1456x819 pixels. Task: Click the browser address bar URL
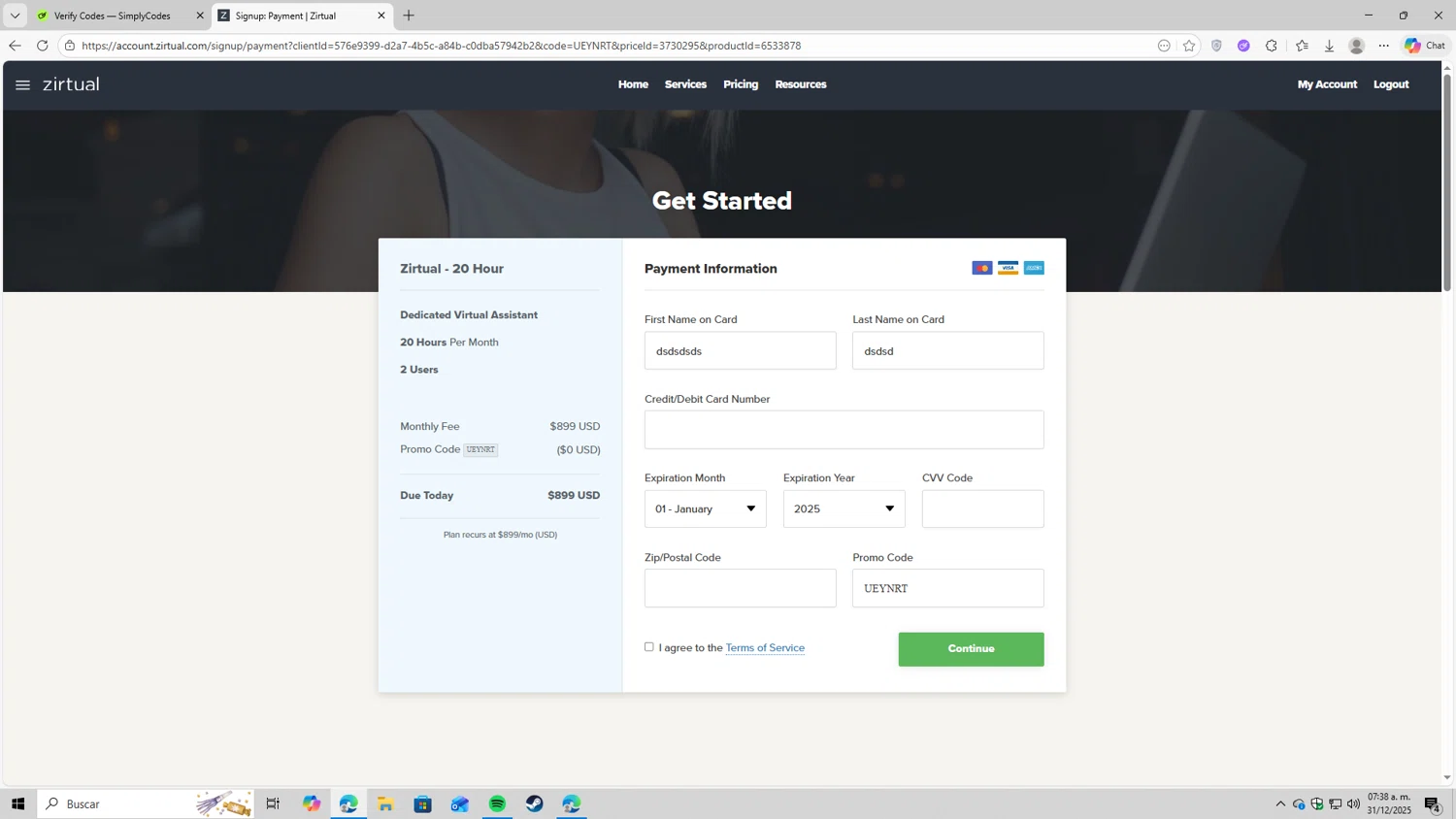click(x=442, y=46)
